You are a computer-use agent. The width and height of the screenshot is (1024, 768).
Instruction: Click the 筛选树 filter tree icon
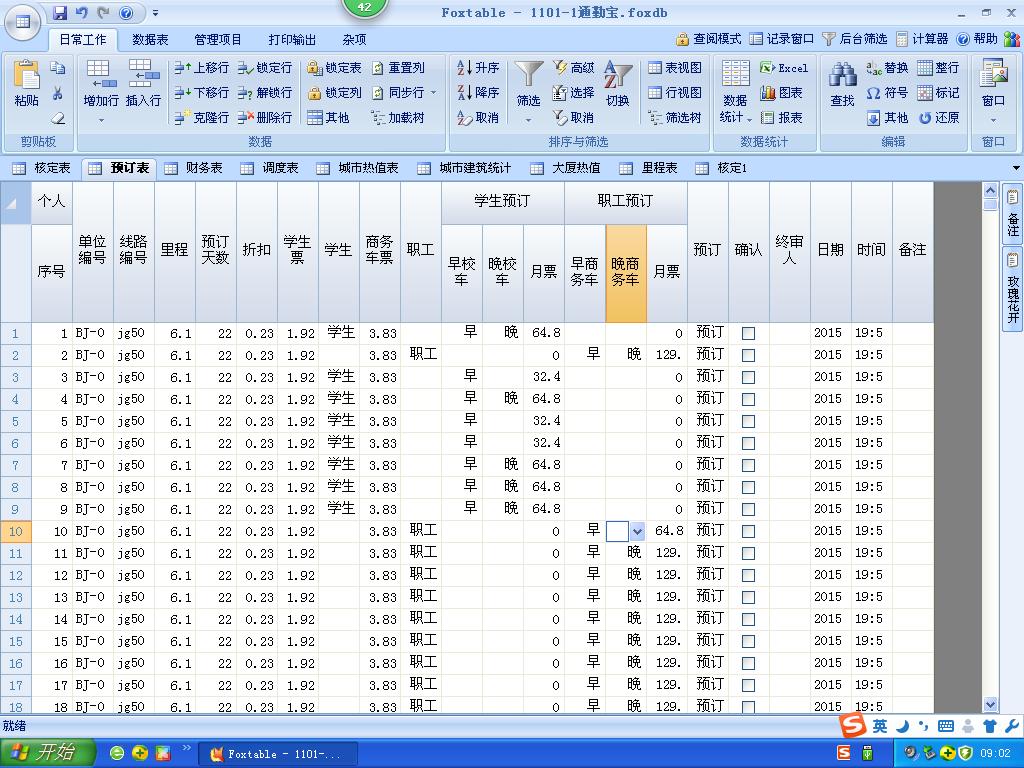tap(655, 118)
